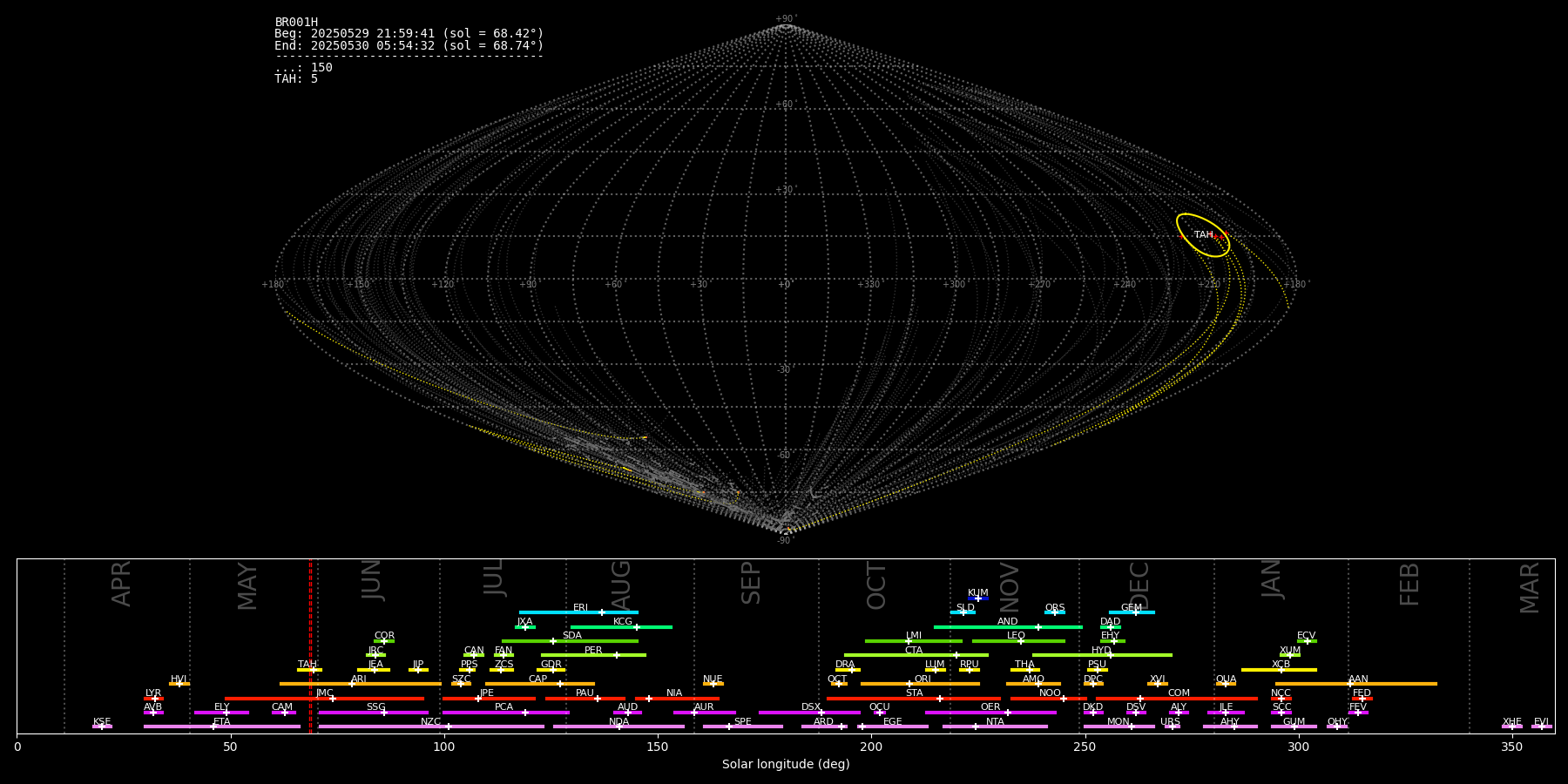This screenshot has height=784, width=1568.
Task: Click the NTA pink shower bar
Action: point(995,727)
